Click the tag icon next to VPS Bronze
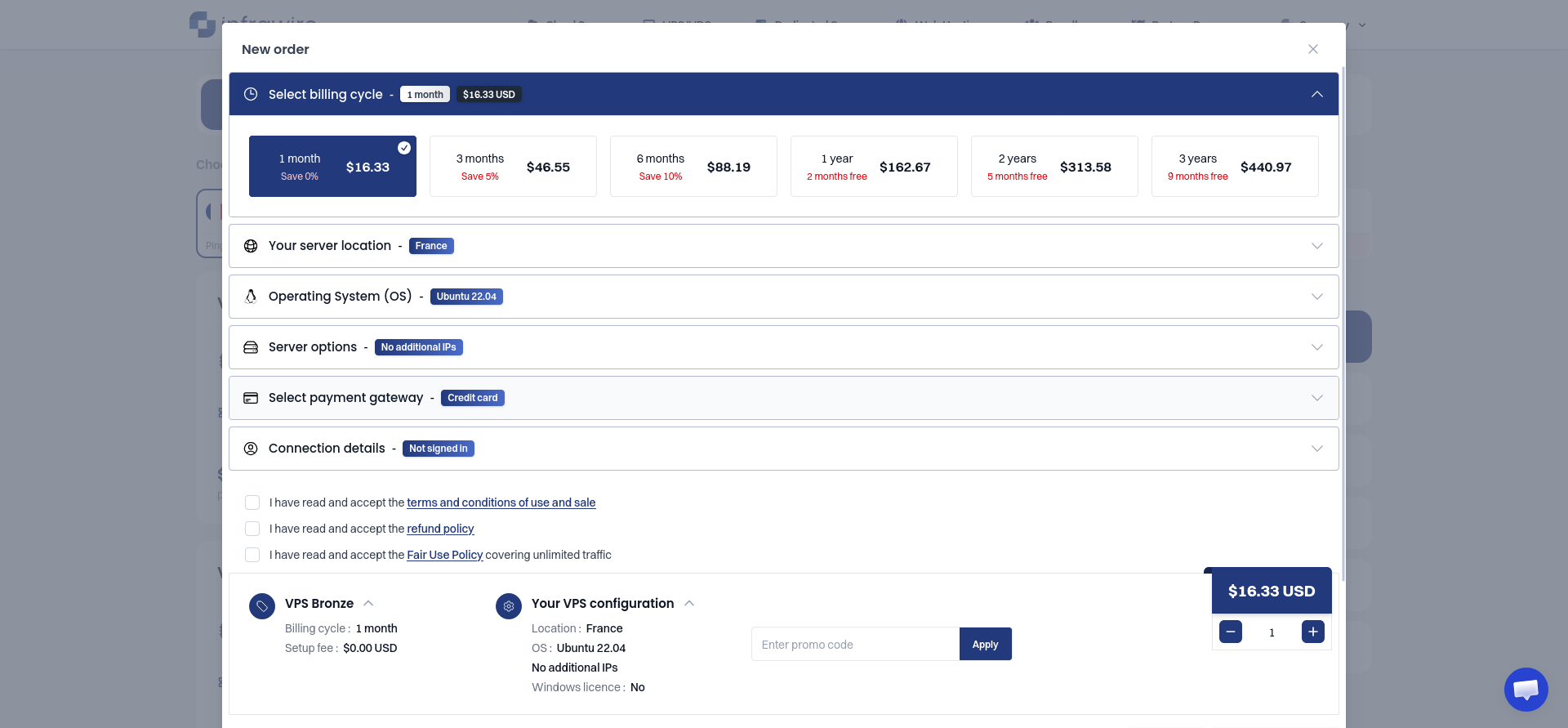This screenshot has width=1568, height=728. click(x=262, y=606)
